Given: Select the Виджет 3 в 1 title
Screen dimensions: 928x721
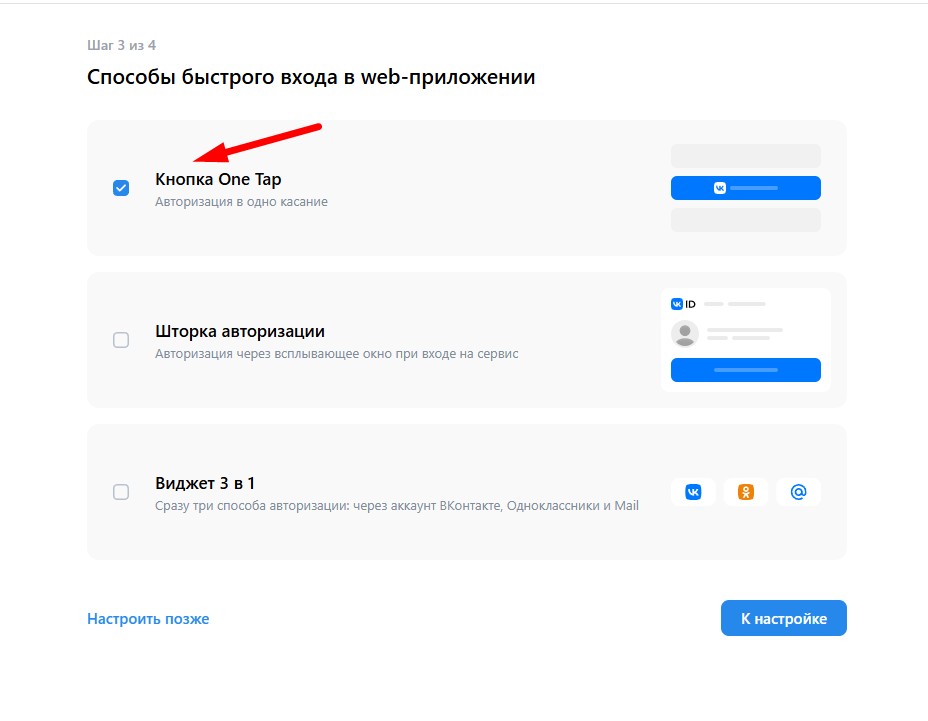Looking at the screenshot, I should (205, 484).
